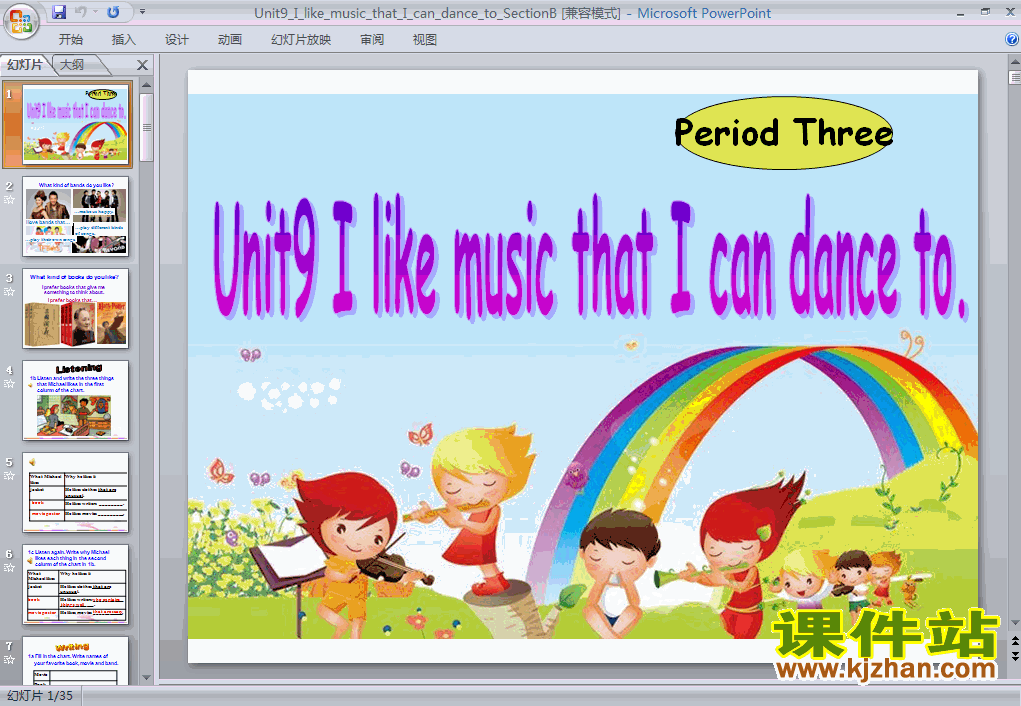The width and height of the screenshot is (1021, 706).
Task: Click the main slide scrollbar thumb
Action: pyautogui.click(x=1014, y=78)
